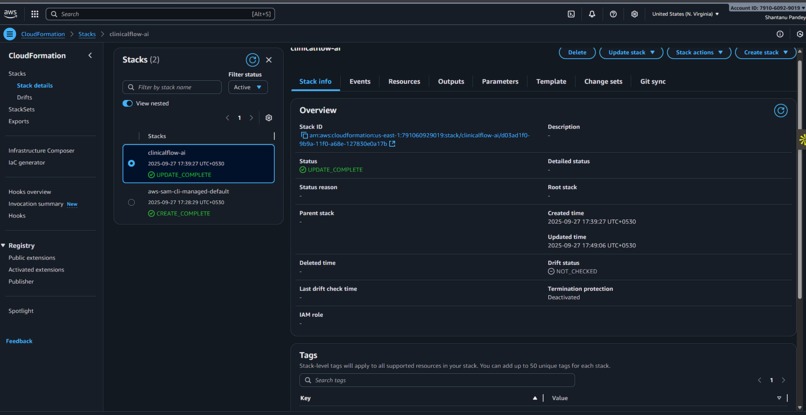The image size is (806, 415).
Task: Expand the Create stack dropdown
Action: click(x=765, y=52)
